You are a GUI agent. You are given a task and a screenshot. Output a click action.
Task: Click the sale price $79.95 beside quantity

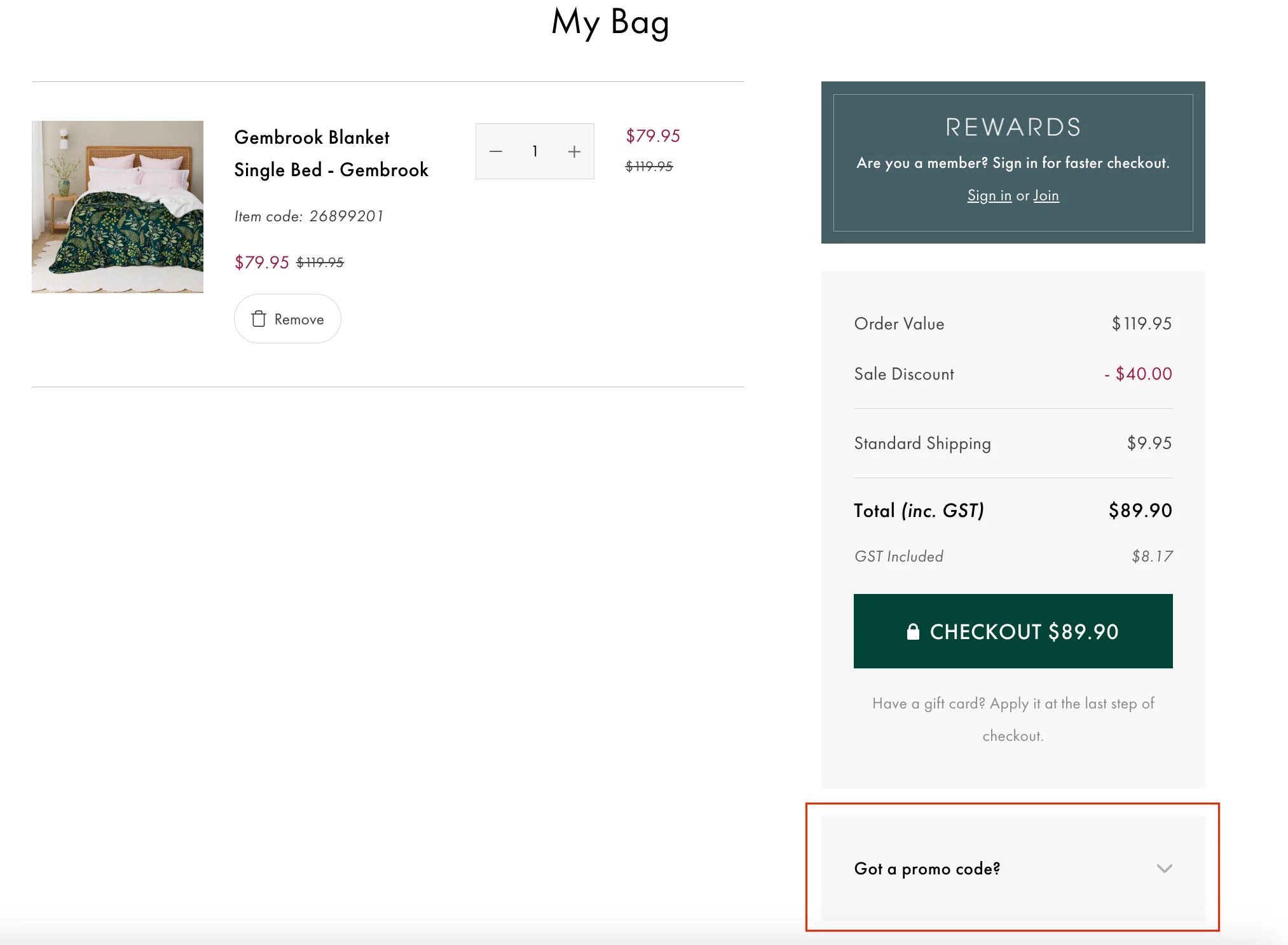pos(653,135)
